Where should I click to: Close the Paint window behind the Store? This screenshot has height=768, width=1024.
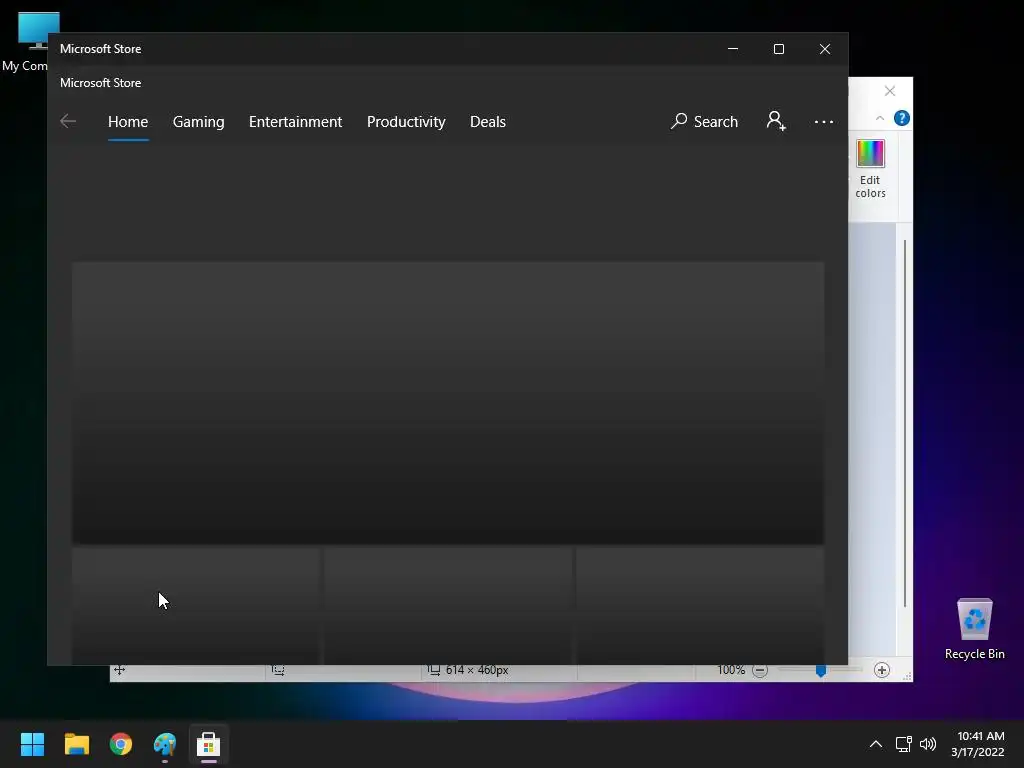coord(889,91)
